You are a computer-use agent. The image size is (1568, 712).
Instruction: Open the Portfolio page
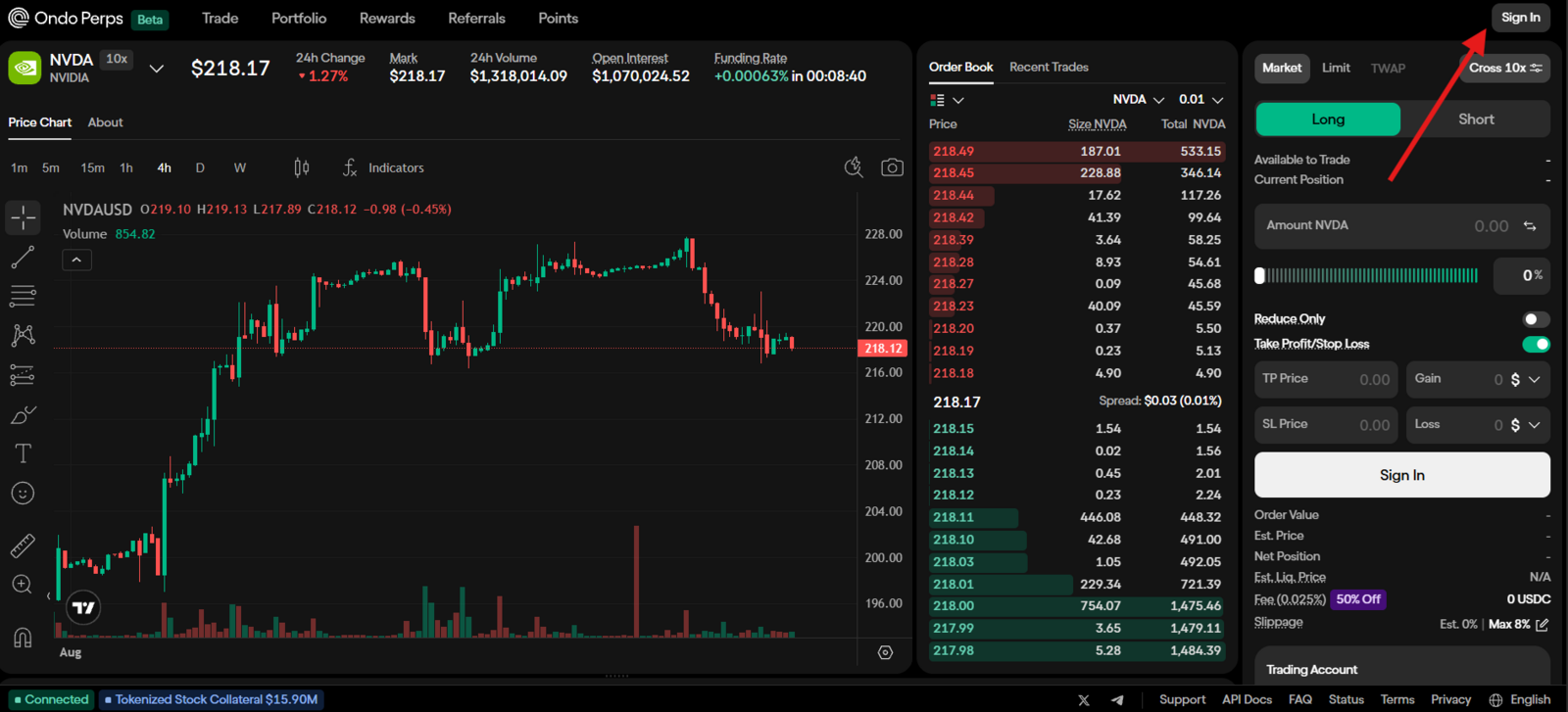pos(299,19)
